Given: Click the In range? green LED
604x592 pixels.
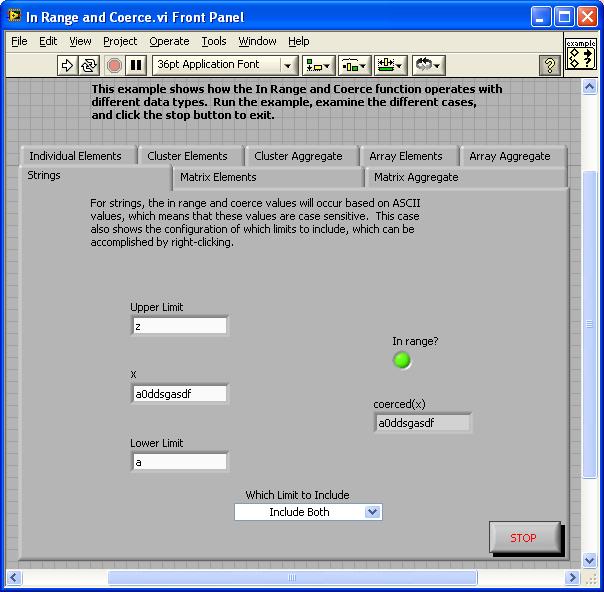Looking at the screenshot, I should pyautogui.click(x=402, y=360).
